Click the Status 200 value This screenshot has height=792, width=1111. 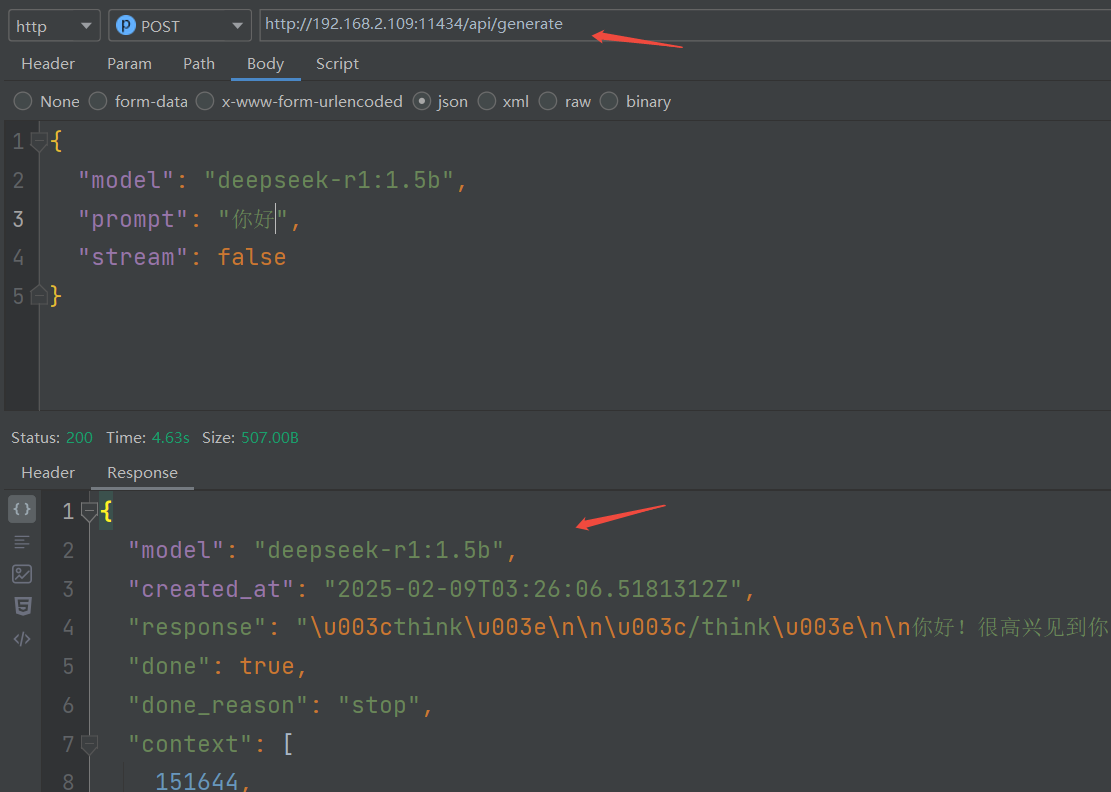(79, 438)
